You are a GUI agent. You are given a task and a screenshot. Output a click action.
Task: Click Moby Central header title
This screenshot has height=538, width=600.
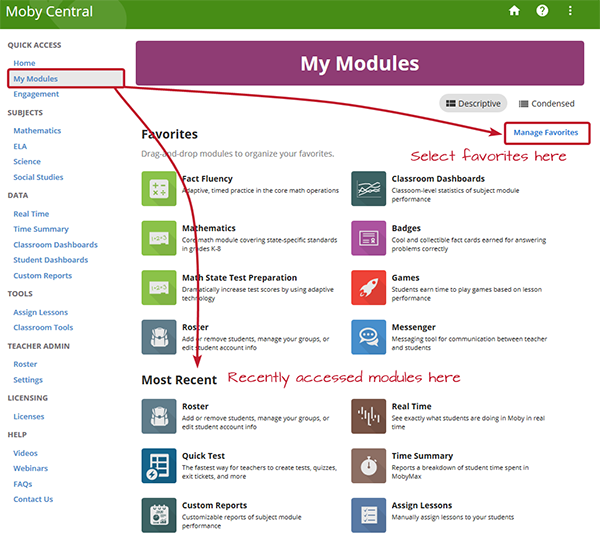coord(49,11)
